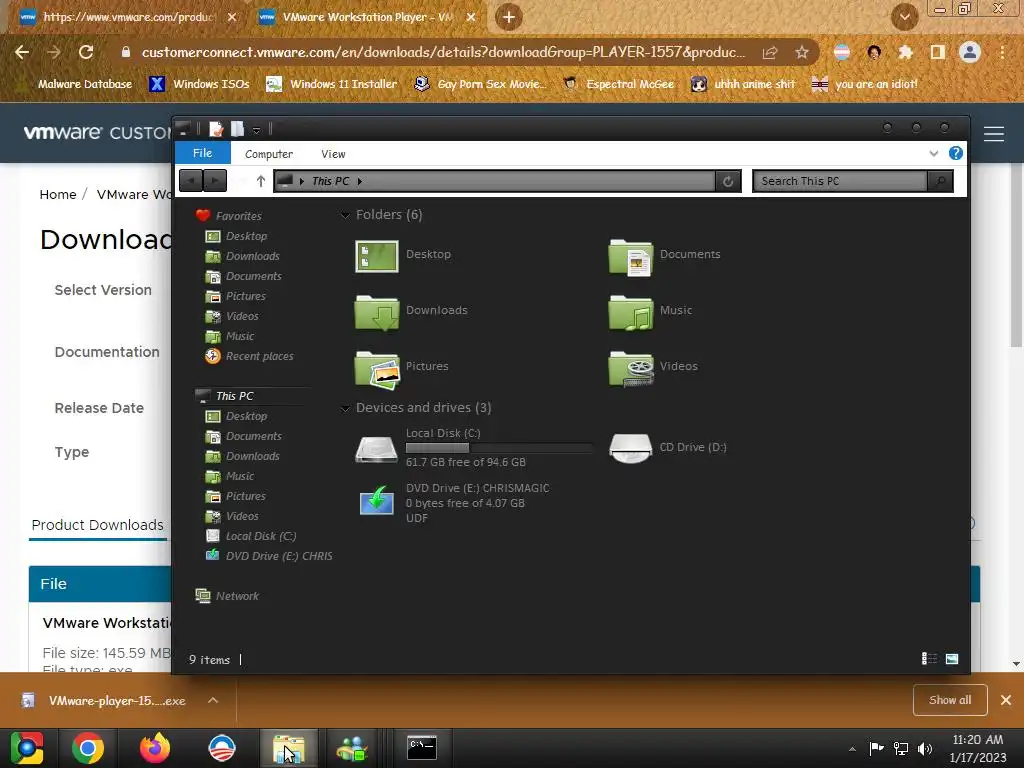Open the Pictures folder icon in Folders
The image size is (1024, 768).
[377, 368]
